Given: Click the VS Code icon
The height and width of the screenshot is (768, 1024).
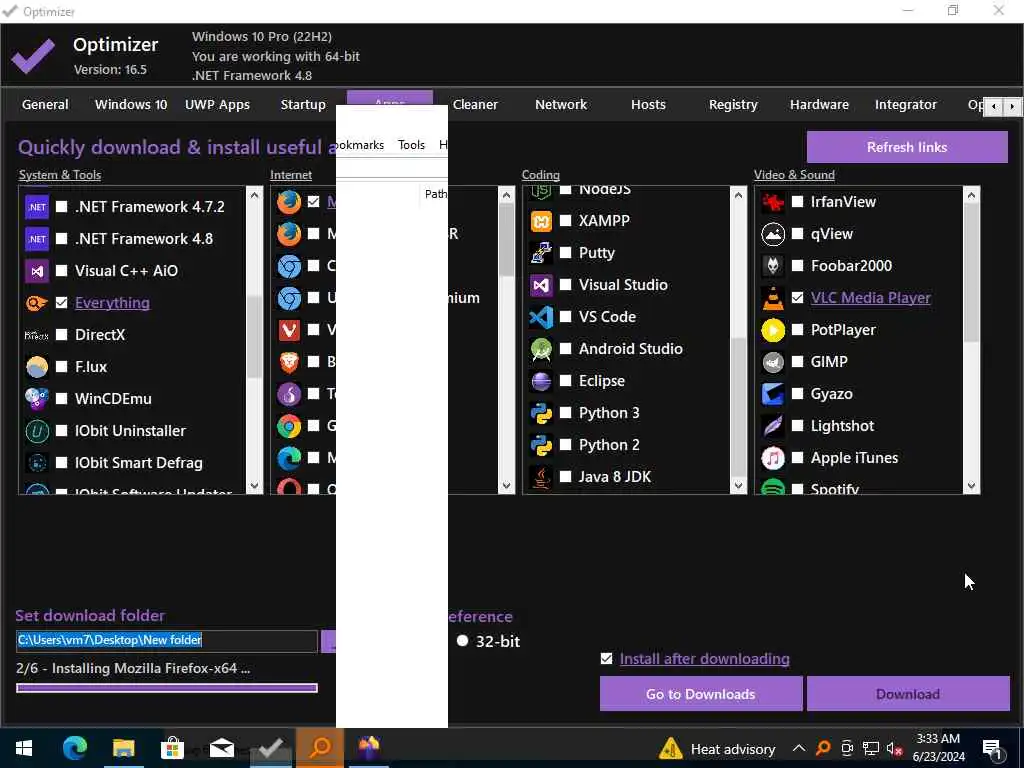Looking at the screenshot, I should click(x=541, y=317).
